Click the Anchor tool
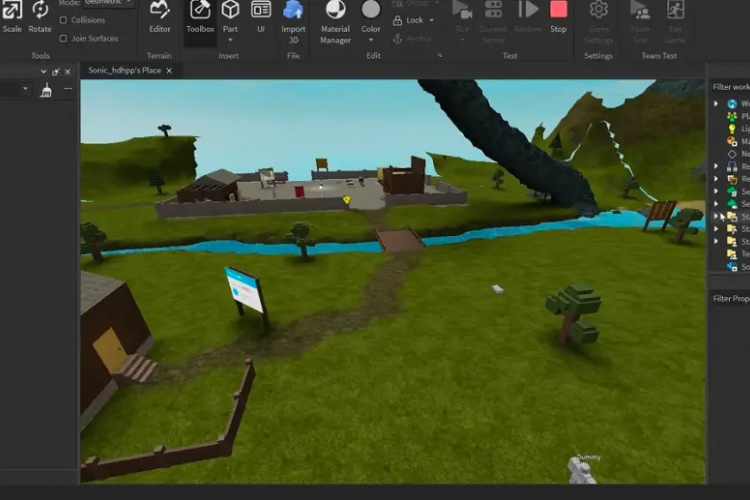The width and height of the screenshot is (750, 500). point(412,39)
